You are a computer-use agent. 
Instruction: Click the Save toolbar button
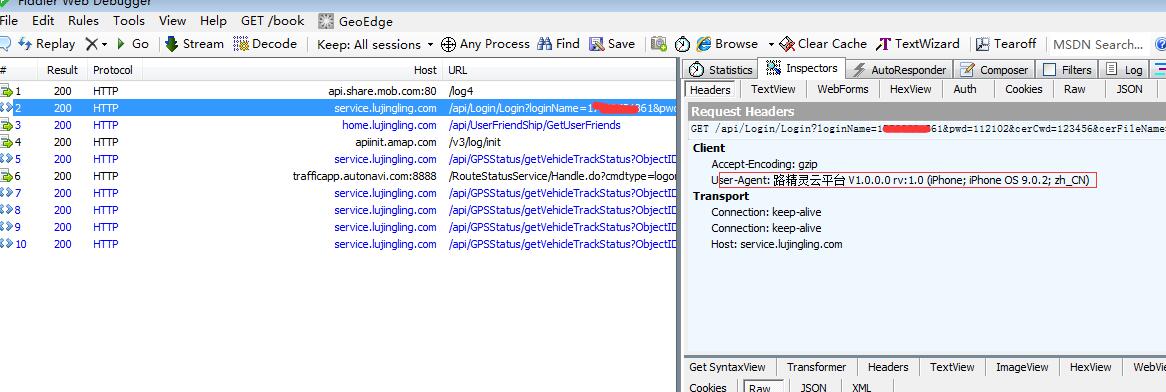click(x=612, y=44)
